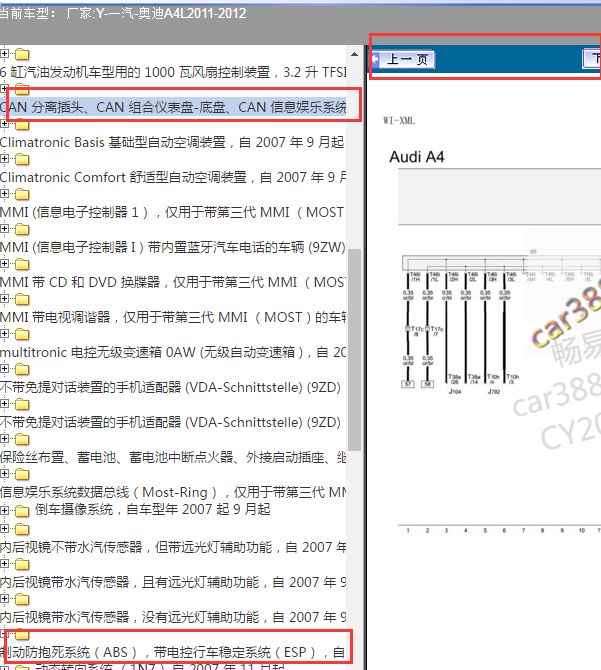Select 'MMI 带内置蓝牙汽车电话的车辆 (9ZW)' entry
This screenshot has height=670, width=601.
(173, 247)
